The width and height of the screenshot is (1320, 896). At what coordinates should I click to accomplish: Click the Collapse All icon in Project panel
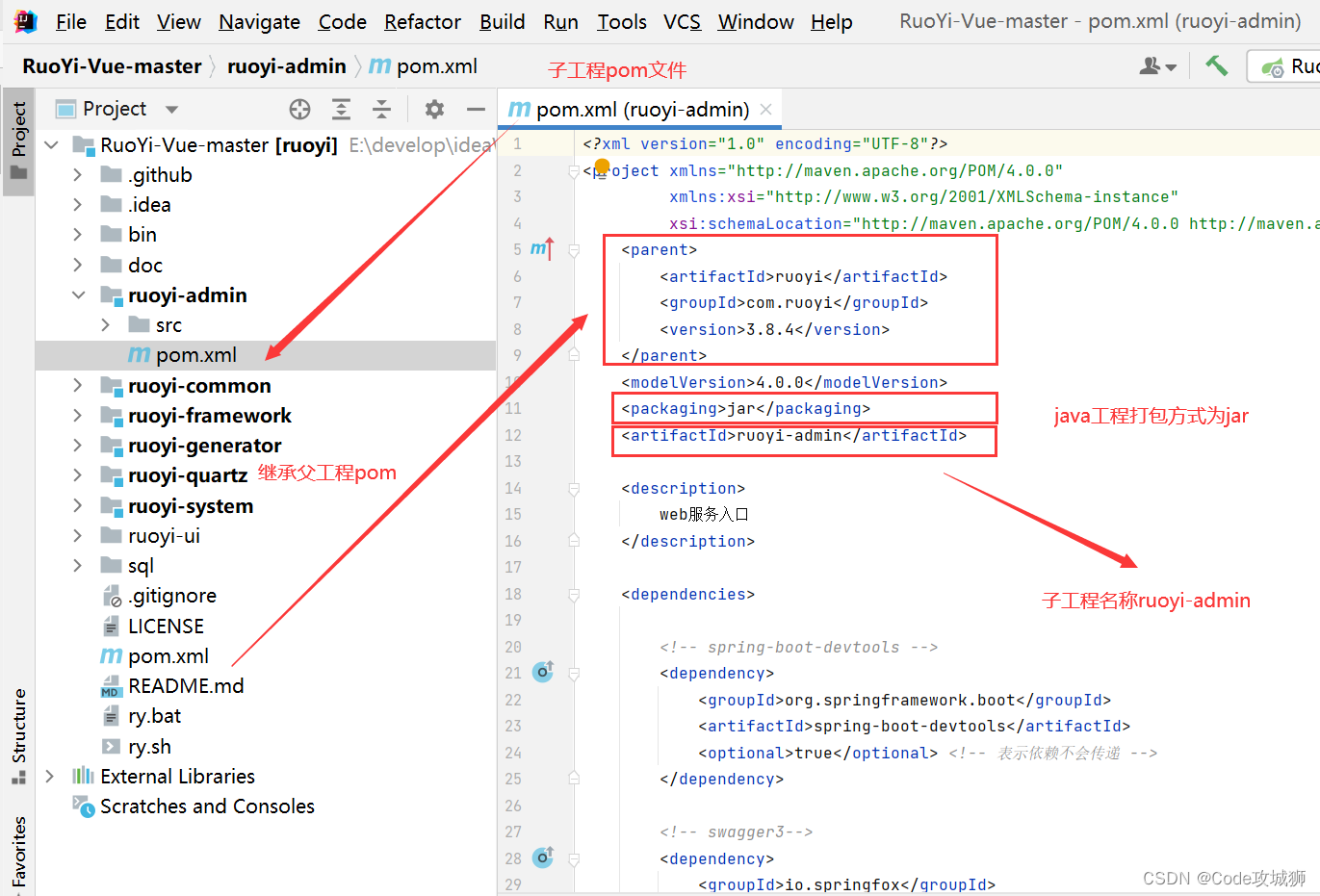tap(382, 110)
